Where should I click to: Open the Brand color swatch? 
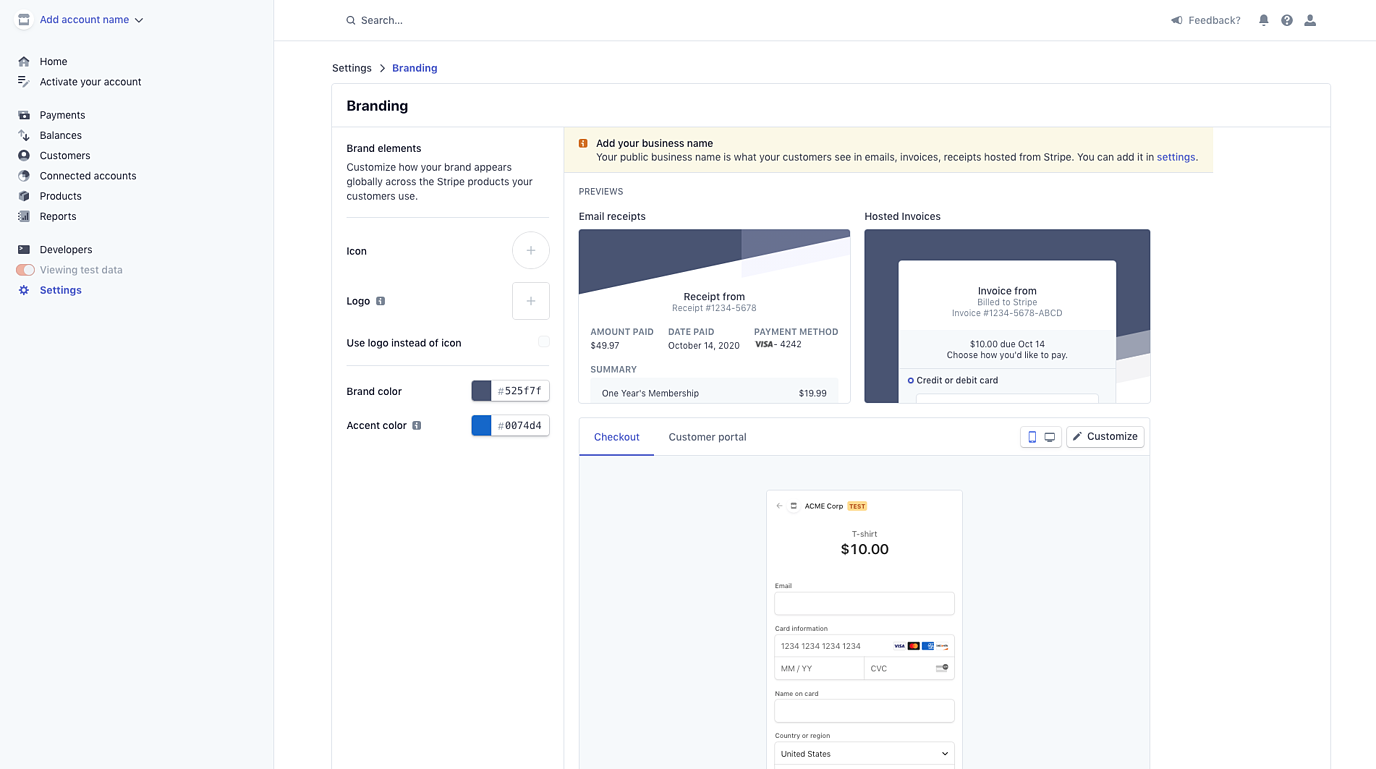[x=481, y=391]
